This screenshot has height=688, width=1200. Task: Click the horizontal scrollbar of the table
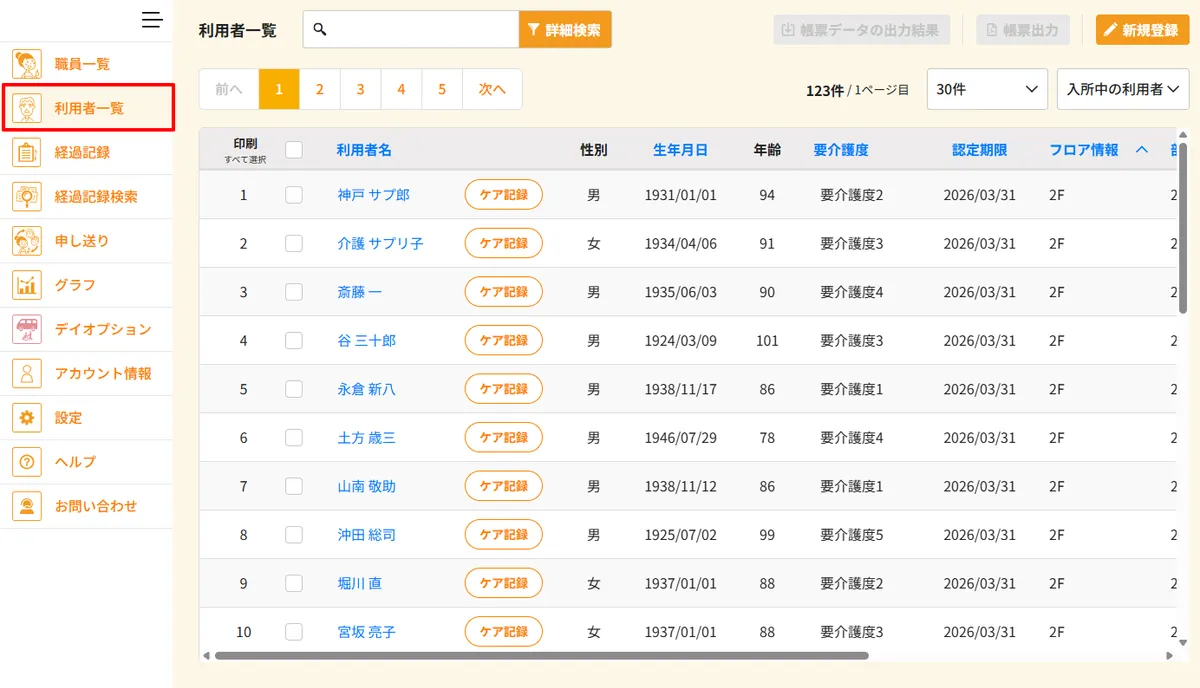542,656
